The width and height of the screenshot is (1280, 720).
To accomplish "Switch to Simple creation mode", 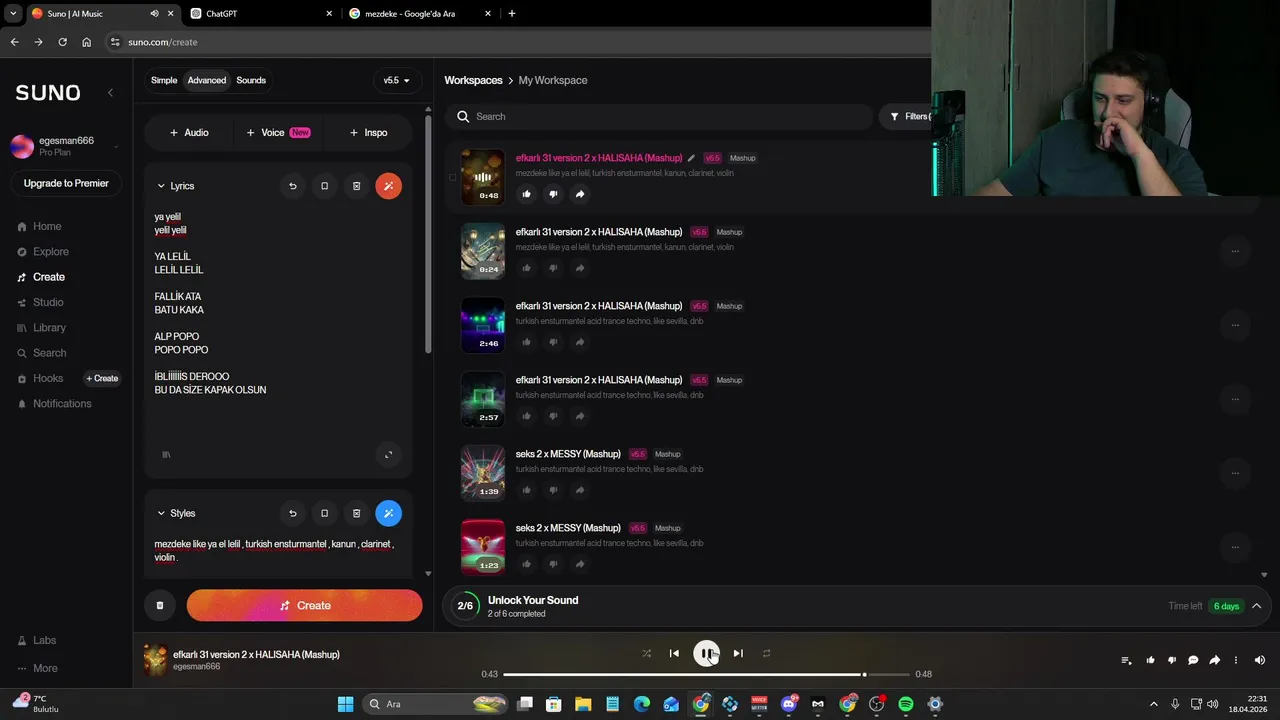I will [x=164, y=80].
